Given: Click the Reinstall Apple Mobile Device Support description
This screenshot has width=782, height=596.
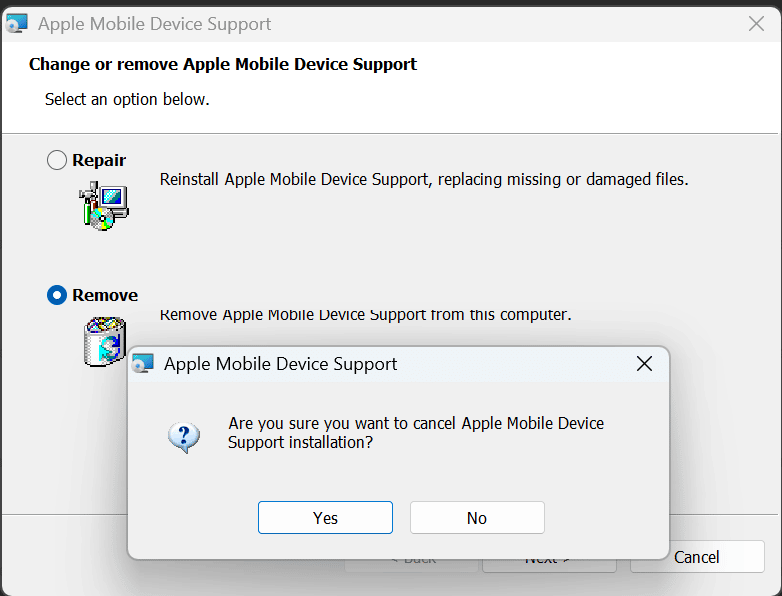Looking at the screenshot, I should [424, 179].
